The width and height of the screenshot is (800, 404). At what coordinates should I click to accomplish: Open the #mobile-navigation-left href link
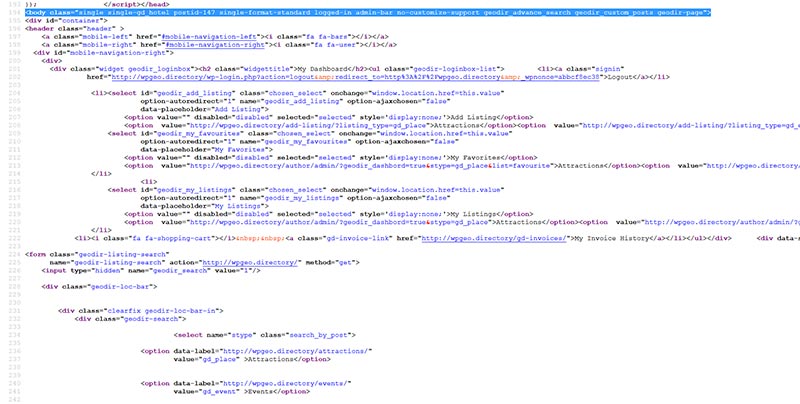209,37
